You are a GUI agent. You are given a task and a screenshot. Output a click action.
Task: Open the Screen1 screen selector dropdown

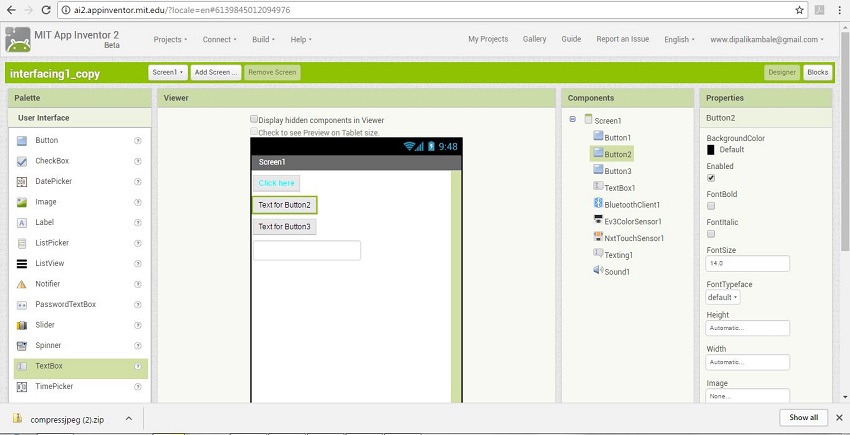click(168, 73)
